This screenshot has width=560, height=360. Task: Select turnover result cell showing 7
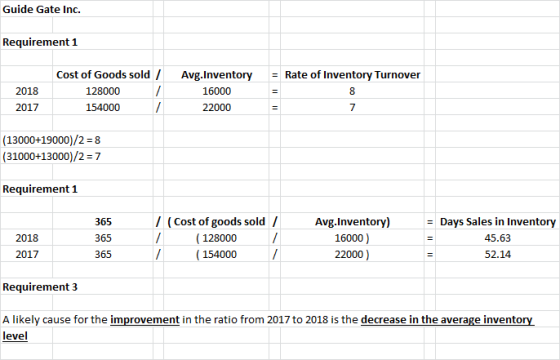352,108
